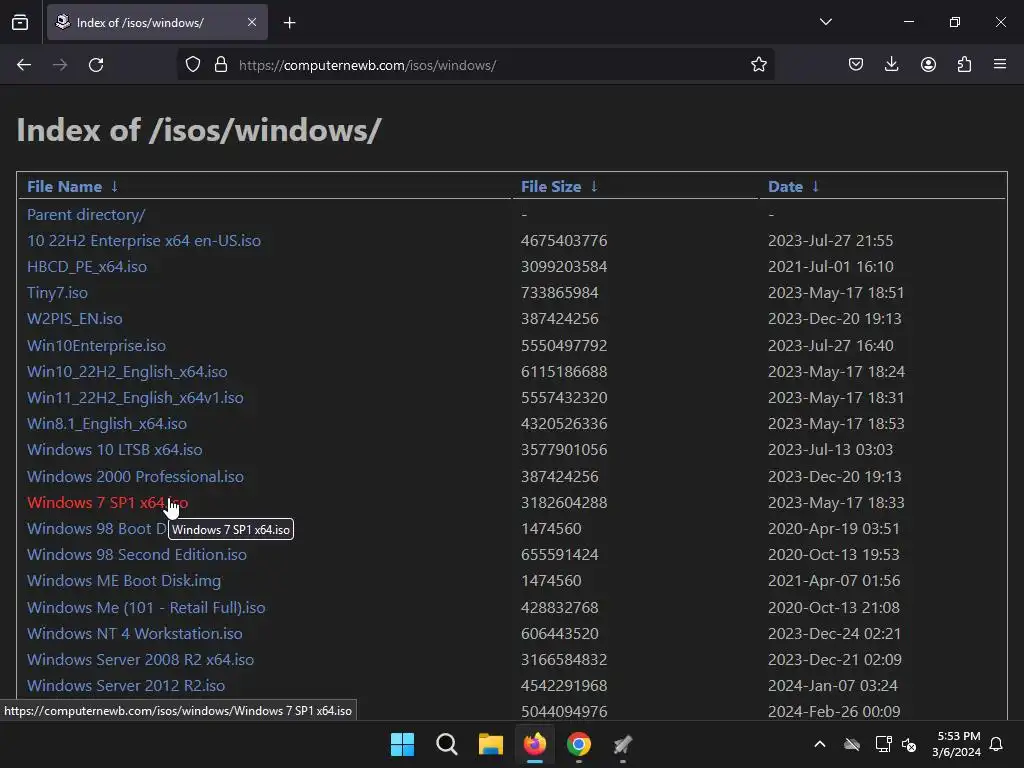Sort listing by File Size header
Image resolution: width=1024 pixels, height=768 pixels.
click(x=551, y=187)
